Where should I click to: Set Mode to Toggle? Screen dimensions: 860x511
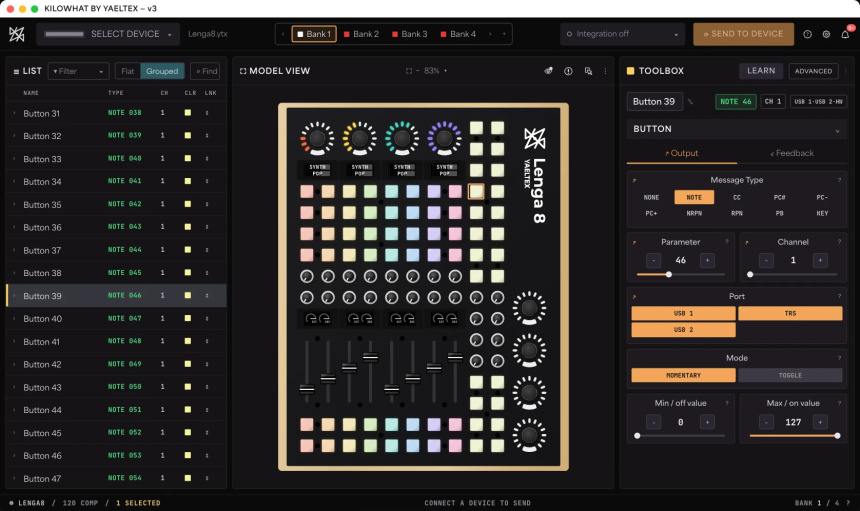pos(790,375)
